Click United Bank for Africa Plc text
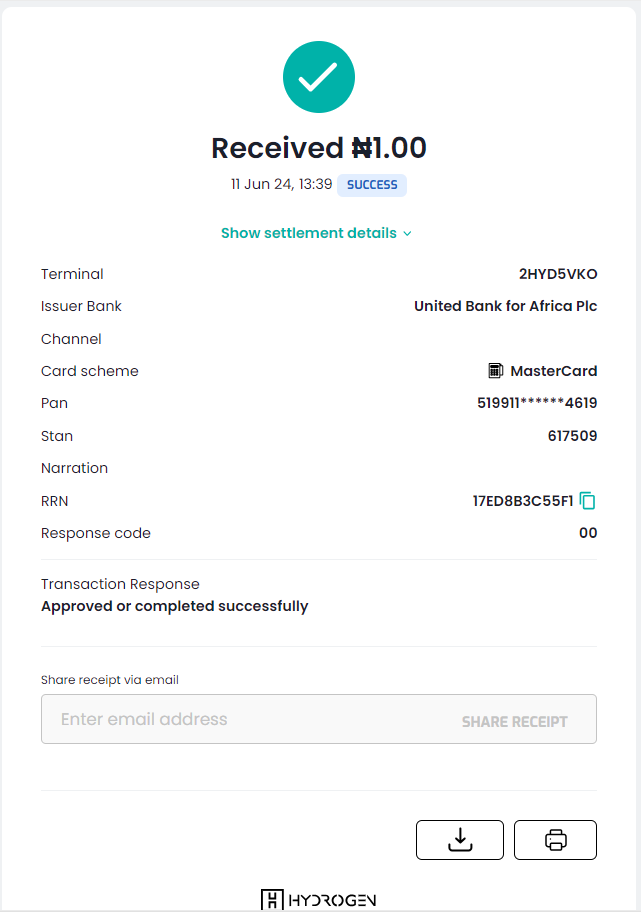Image resolution: width=641 pixels, height=912 pixels. [505, 306]
